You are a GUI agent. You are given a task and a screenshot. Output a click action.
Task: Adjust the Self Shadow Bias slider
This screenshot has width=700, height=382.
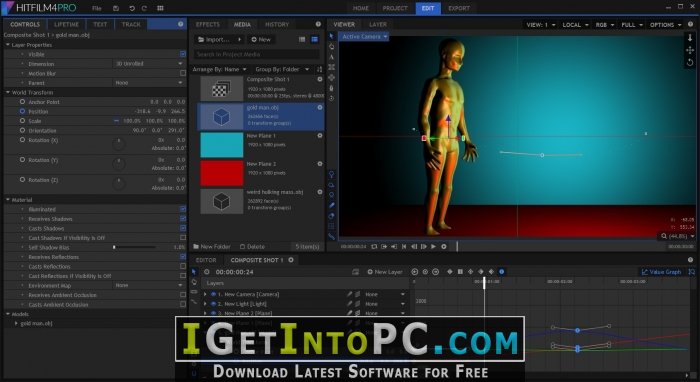134,247
